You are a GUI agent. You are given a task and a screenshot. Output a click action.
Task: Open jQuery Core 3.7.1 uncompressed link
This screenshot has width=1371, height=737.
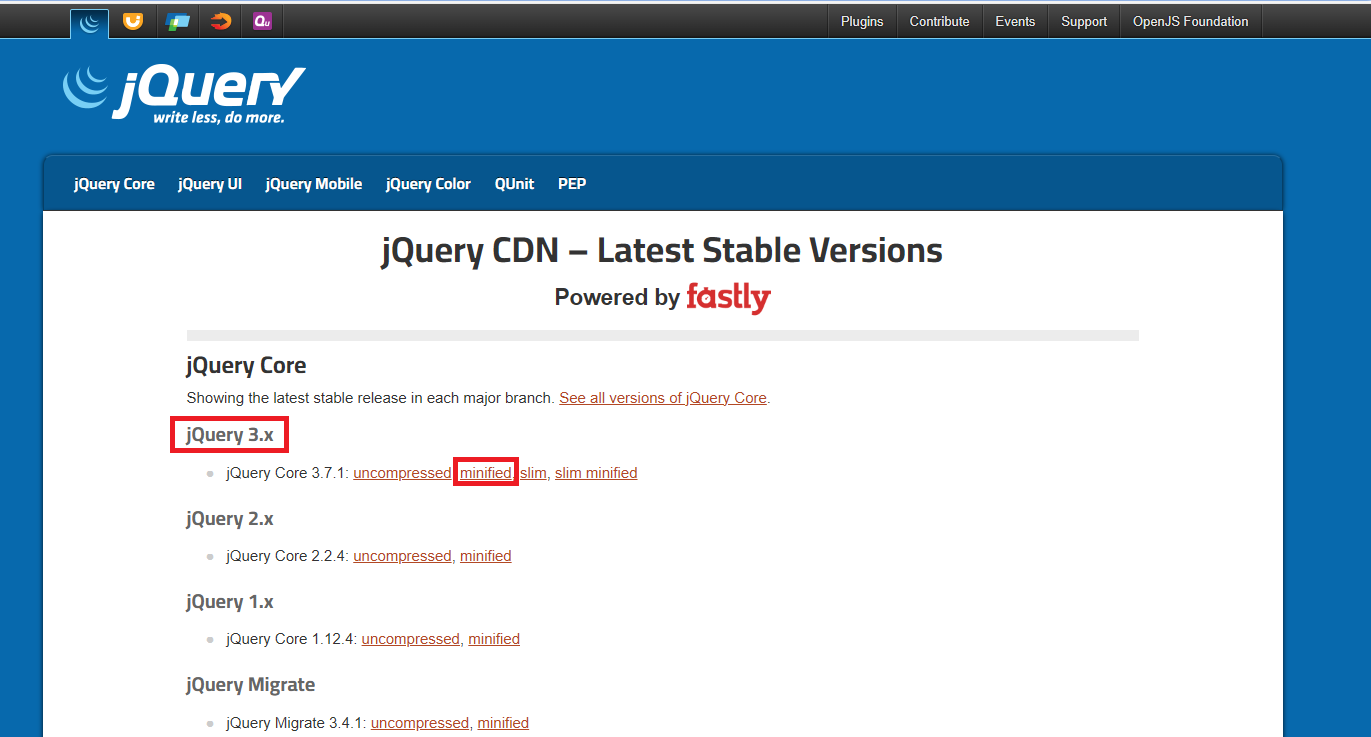pyautogui.click(x=402, y=473)
